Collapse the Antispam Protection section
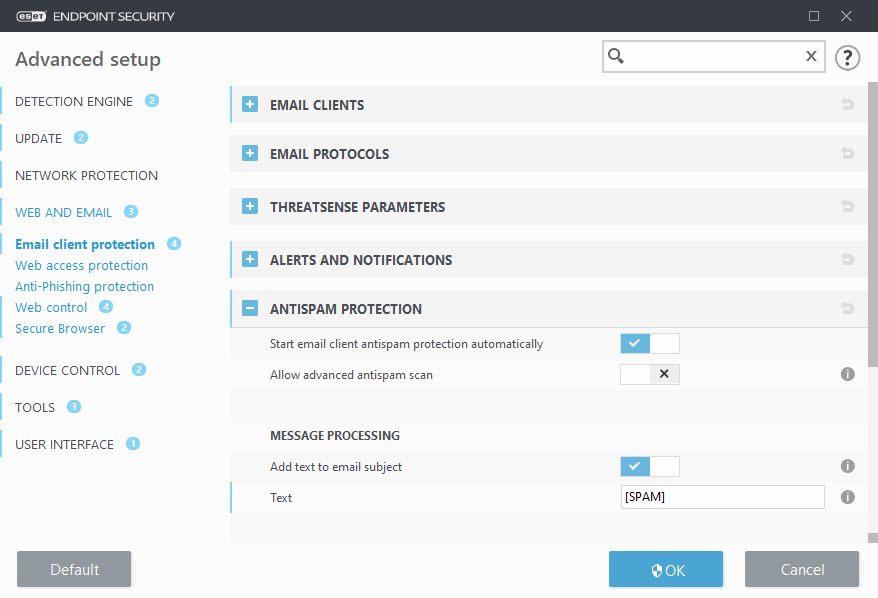Image resolution: width=878 pixels, height=598 pixels. point(250,308)
